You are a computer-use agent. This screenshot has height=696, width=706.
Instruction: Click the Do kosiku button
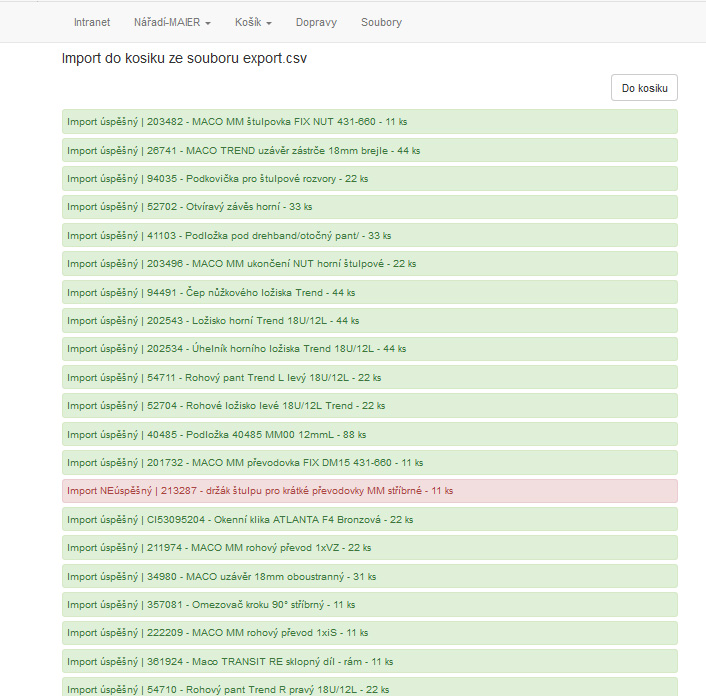pyautogui.click(x=644, y=88)
